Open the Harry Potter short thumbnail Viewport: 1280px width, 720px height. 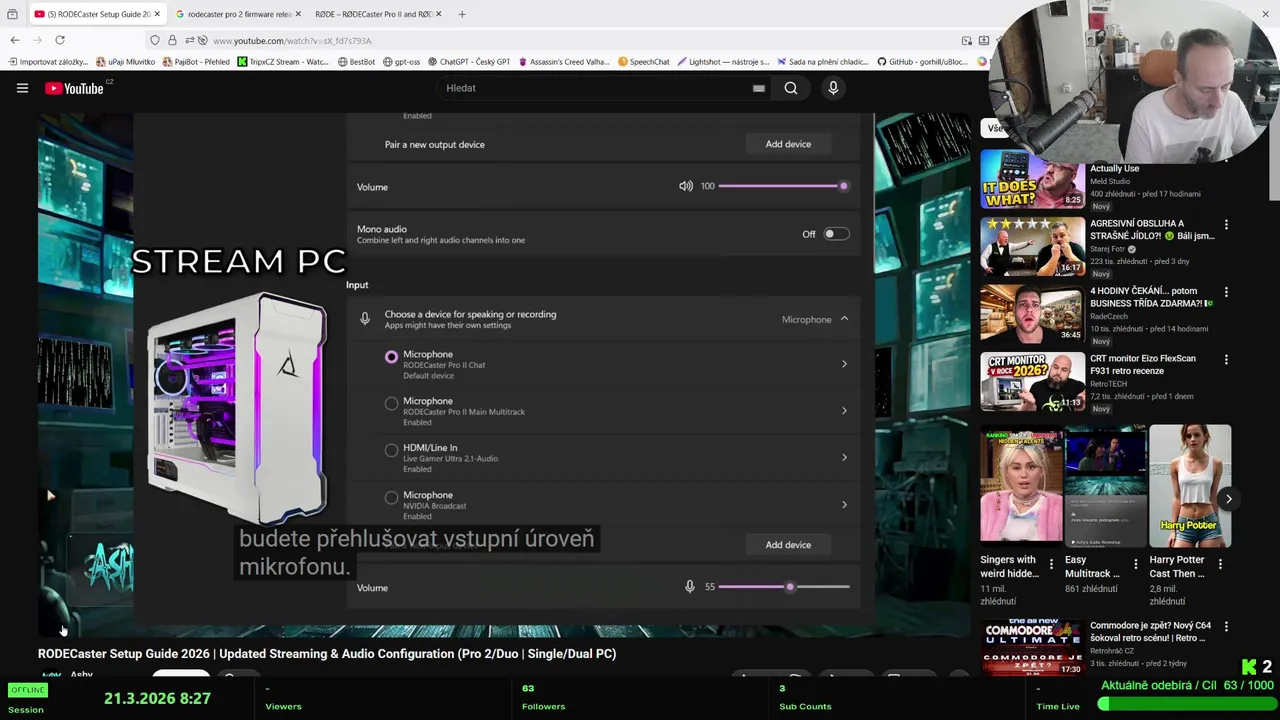tap(1190, 486)
